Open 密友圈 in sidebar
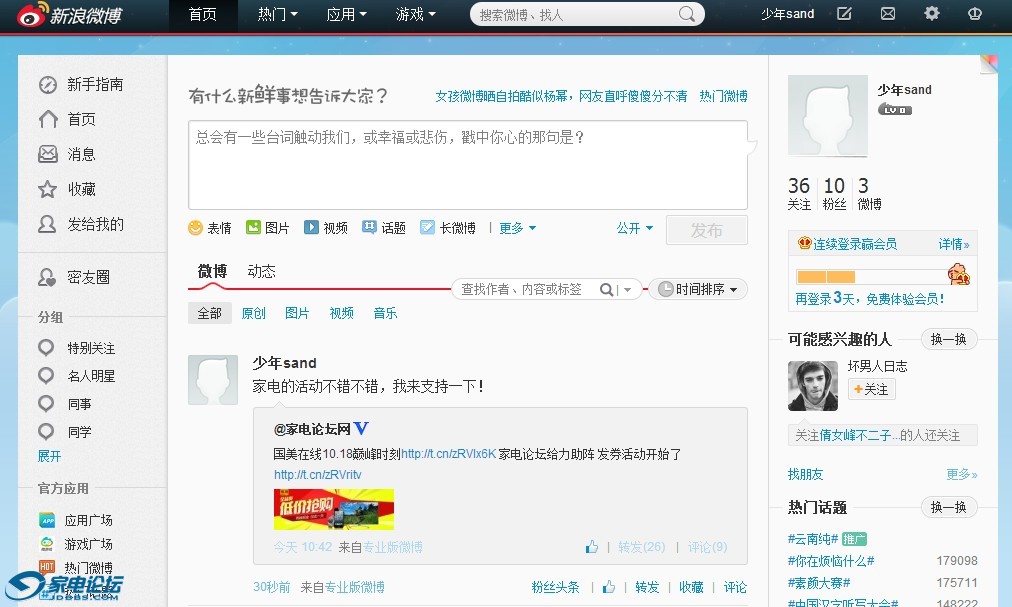Screen dimensions: 1012x607 point(74,278)
